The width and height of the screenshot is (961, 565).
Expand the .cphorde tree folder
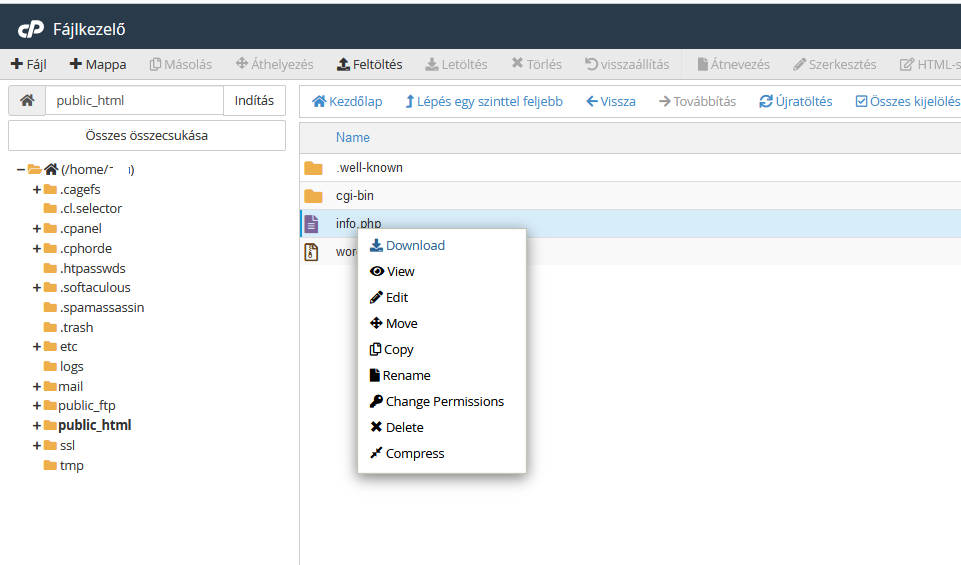tap(37, 249)
